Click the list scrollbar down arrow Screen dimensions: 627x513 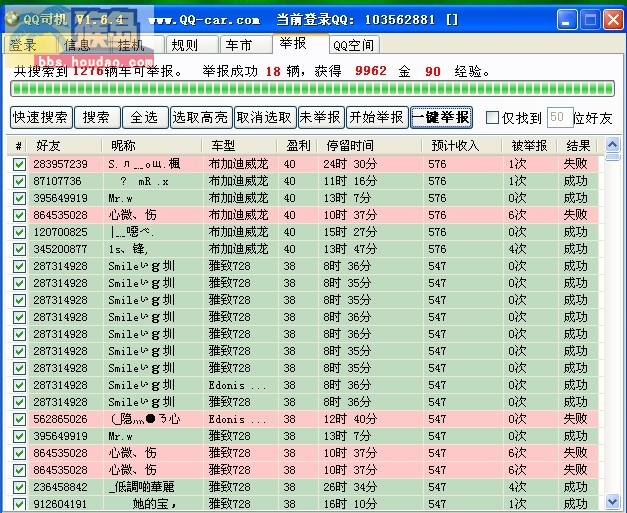[613, 501]
